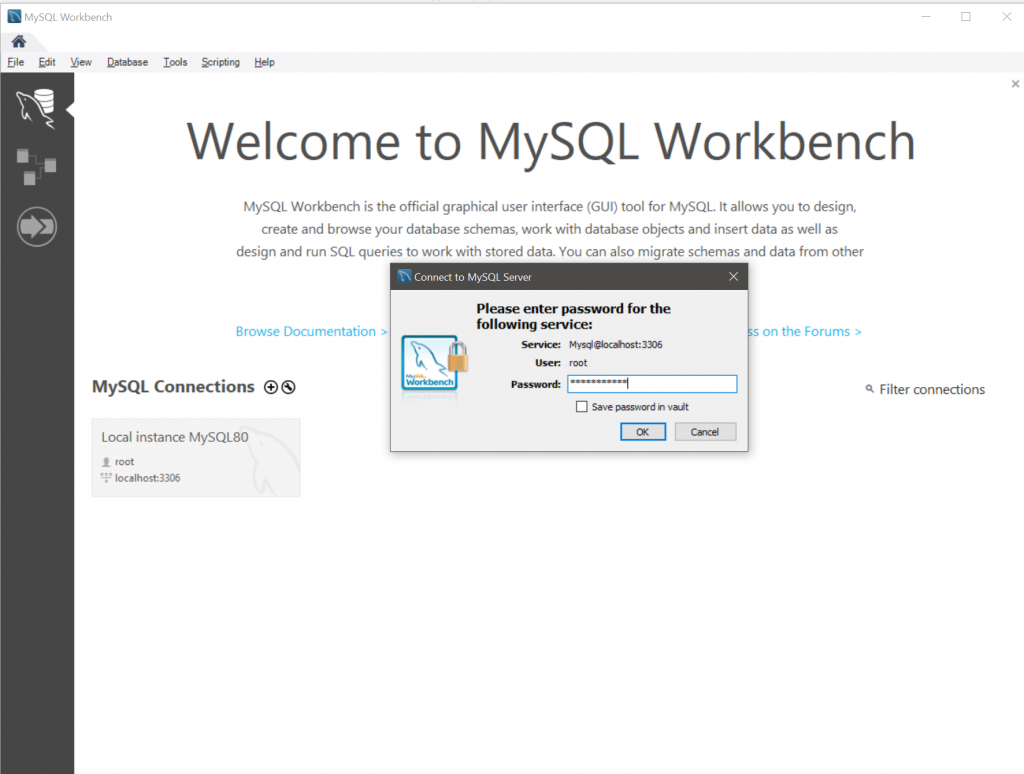The width and height of the screenshot is (1024, 774).
Task: Select the dolphin MySQL connections sidebar icon
Action: tap(37, 108)
